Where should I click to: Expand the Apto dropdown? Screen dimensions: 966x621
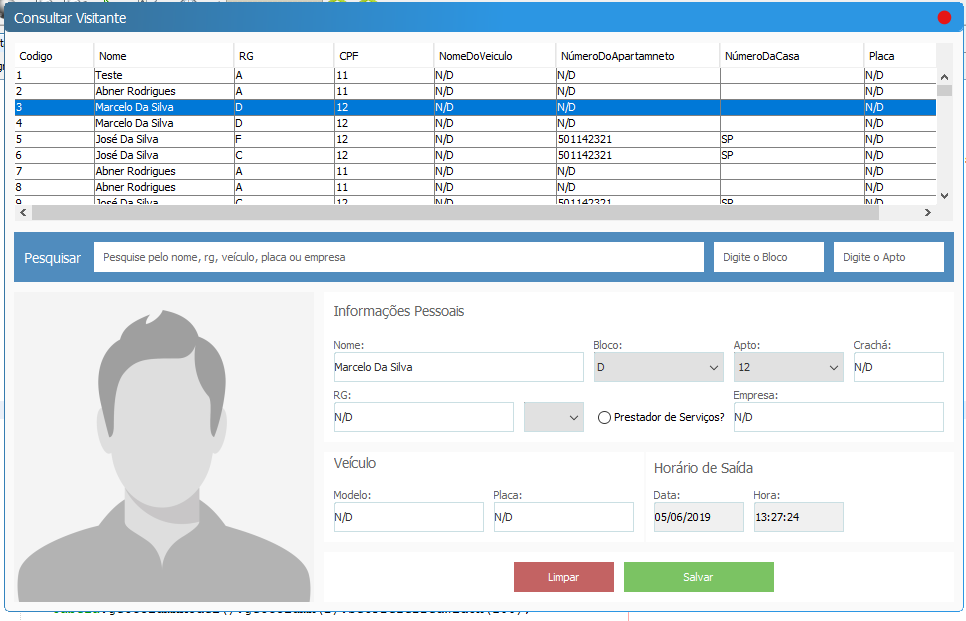click(788, 367)
